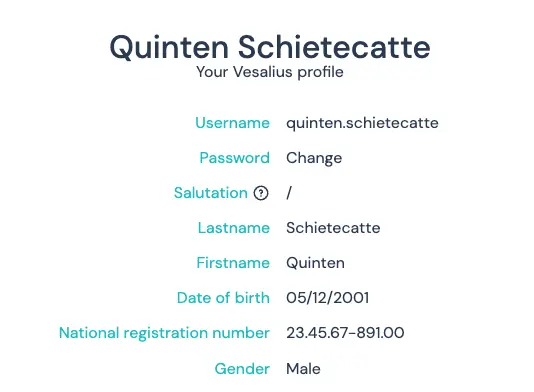The width and height of the screenshot is (534, 392).
Task: Select the 05/12/2001 birth date value
Action: [328, 298]
